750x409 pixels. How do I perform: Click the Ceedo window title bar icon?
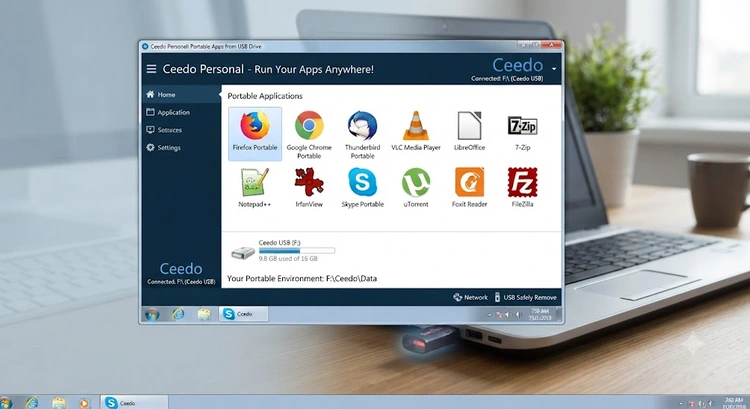pyautogui.click(x=145, y=46)
